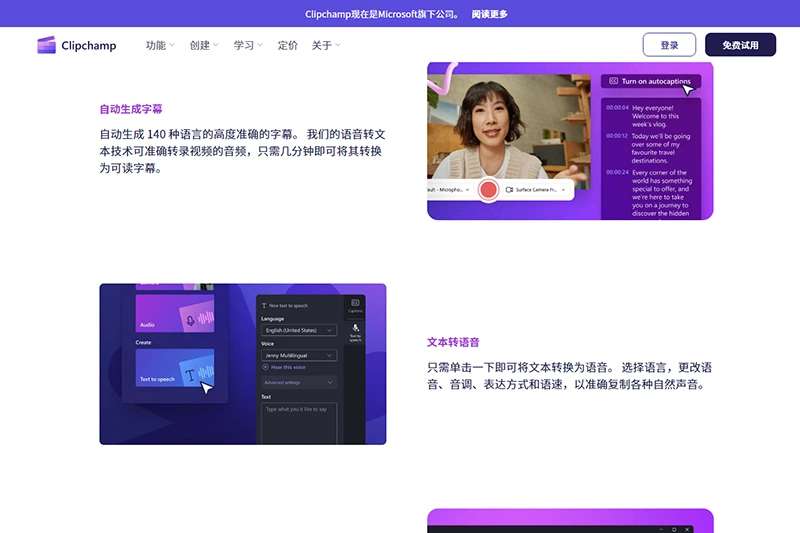
Task: Click caption line Hey everyone! Welcome
Action: click(x=656, y=116)
